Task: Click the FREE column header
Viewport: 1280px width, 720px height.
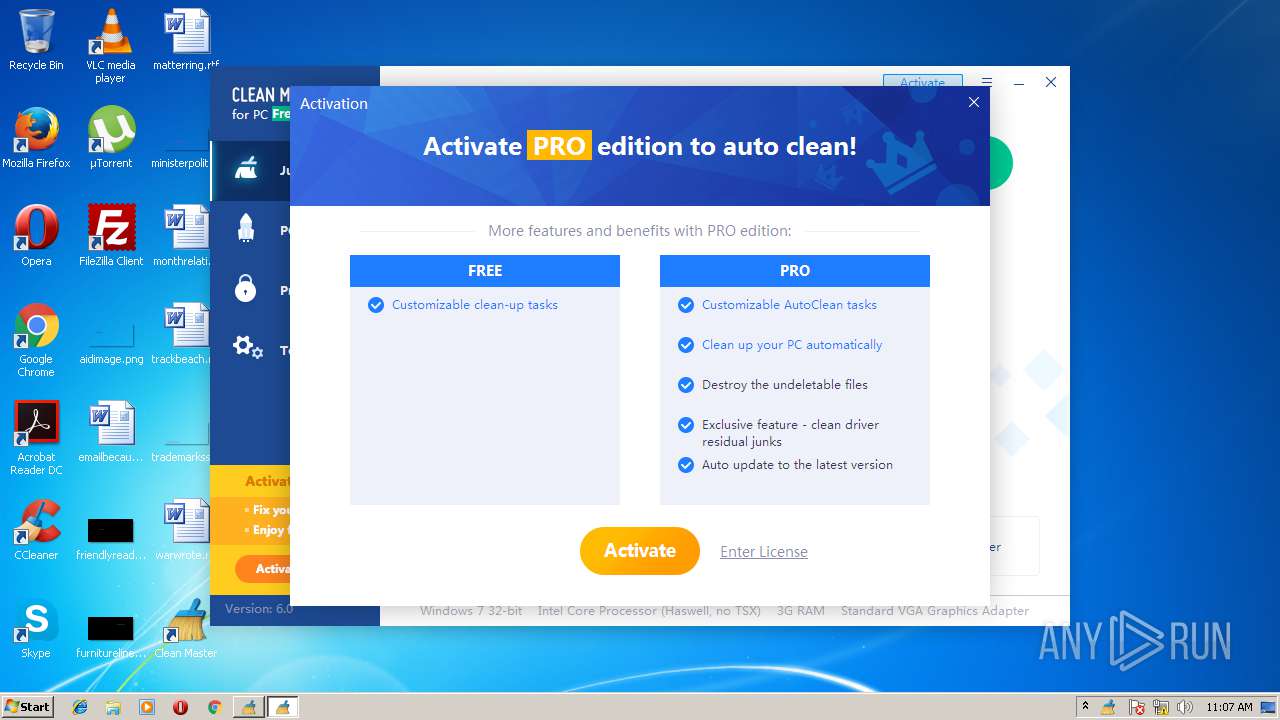Action: click(x=485, y=271)
